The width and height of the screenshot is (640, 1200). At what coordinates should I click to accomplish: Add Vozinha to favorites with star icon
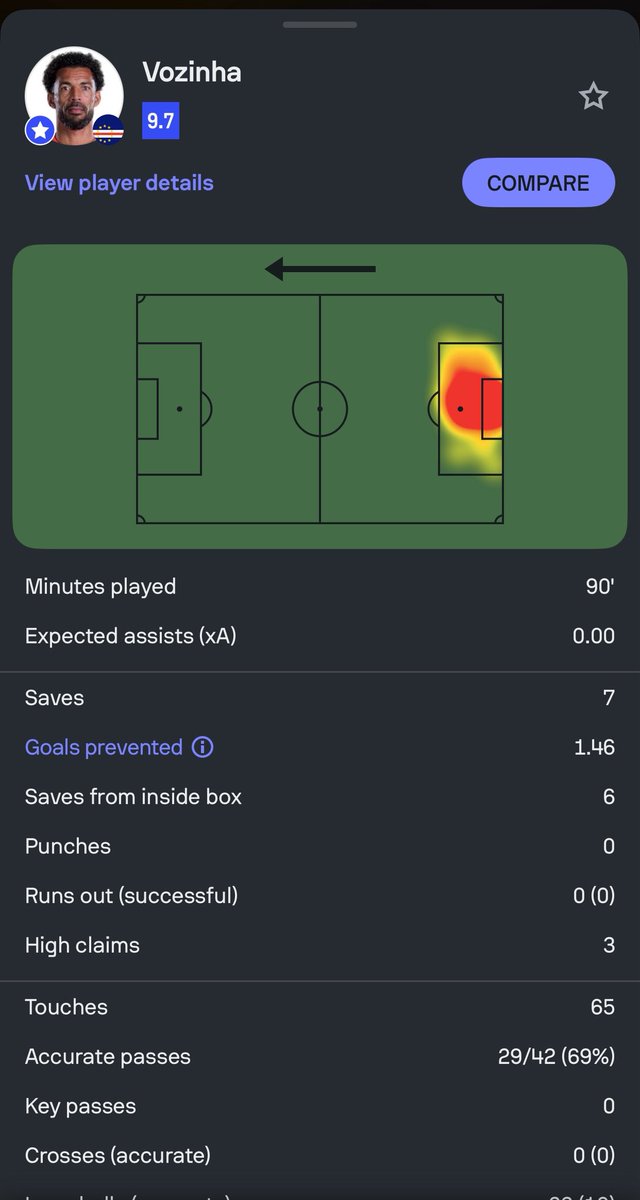pos(593,96)
